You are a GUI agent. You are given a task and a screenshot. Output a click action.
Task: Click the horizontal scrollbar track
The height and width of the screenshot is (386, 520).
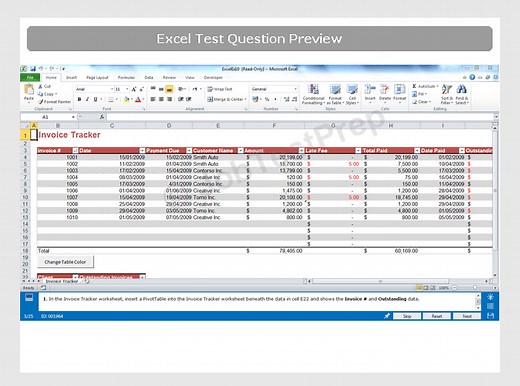(398, 281)
